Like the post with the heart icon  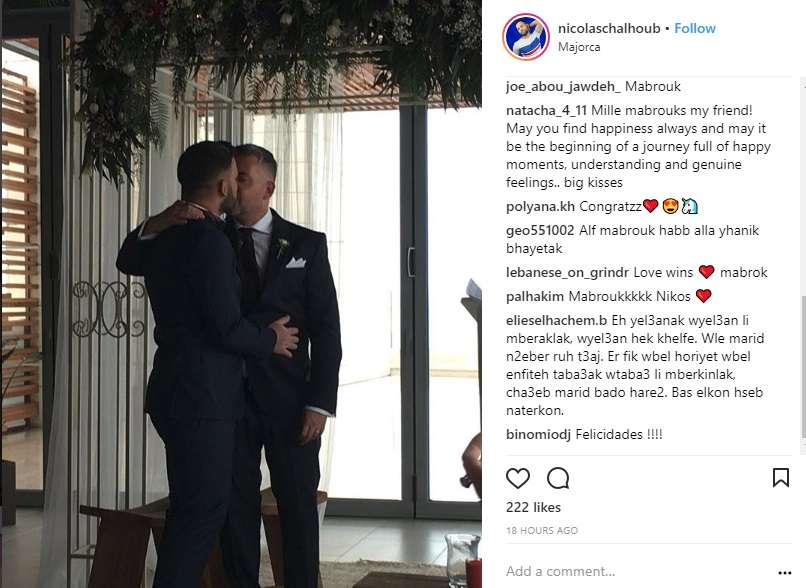pos(518,479)
